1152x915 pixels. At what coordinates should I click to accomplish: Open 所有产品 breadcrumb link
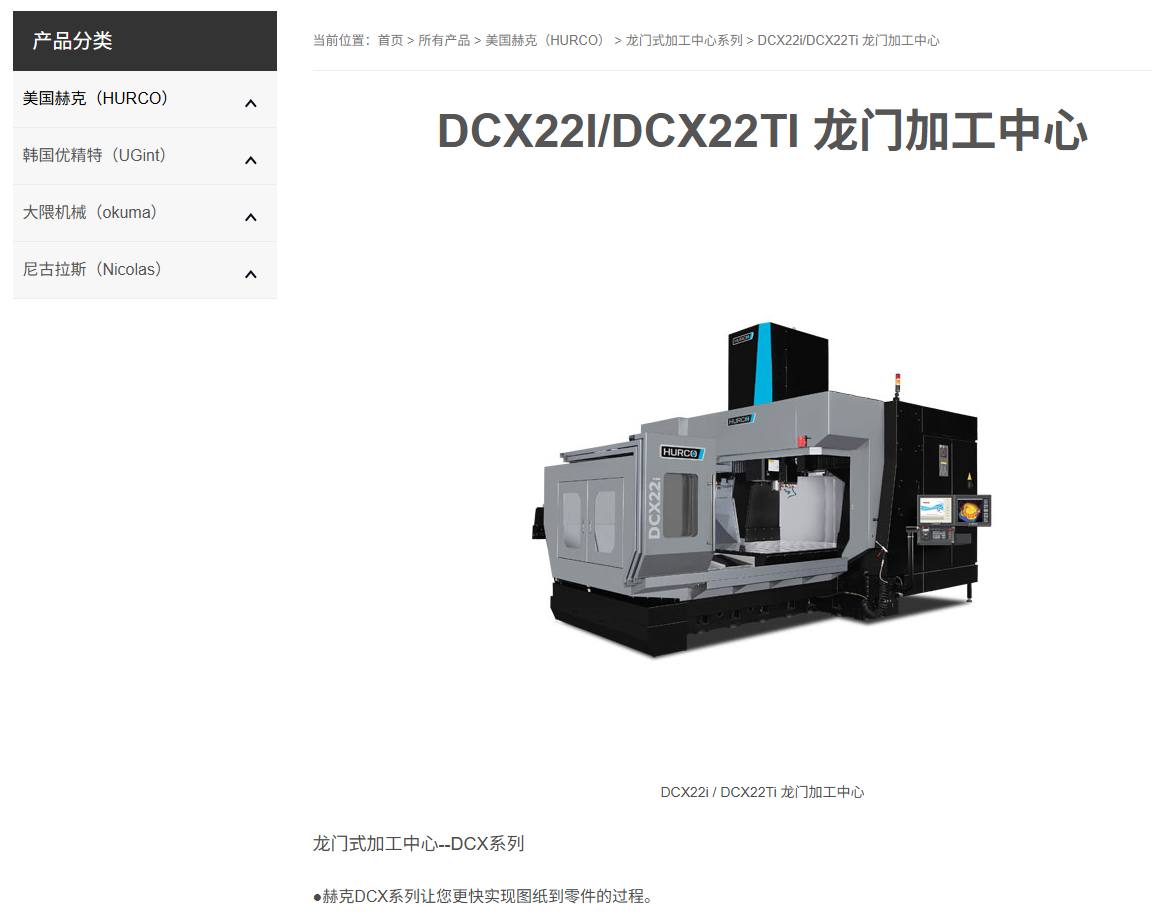(x=444, y=40)
